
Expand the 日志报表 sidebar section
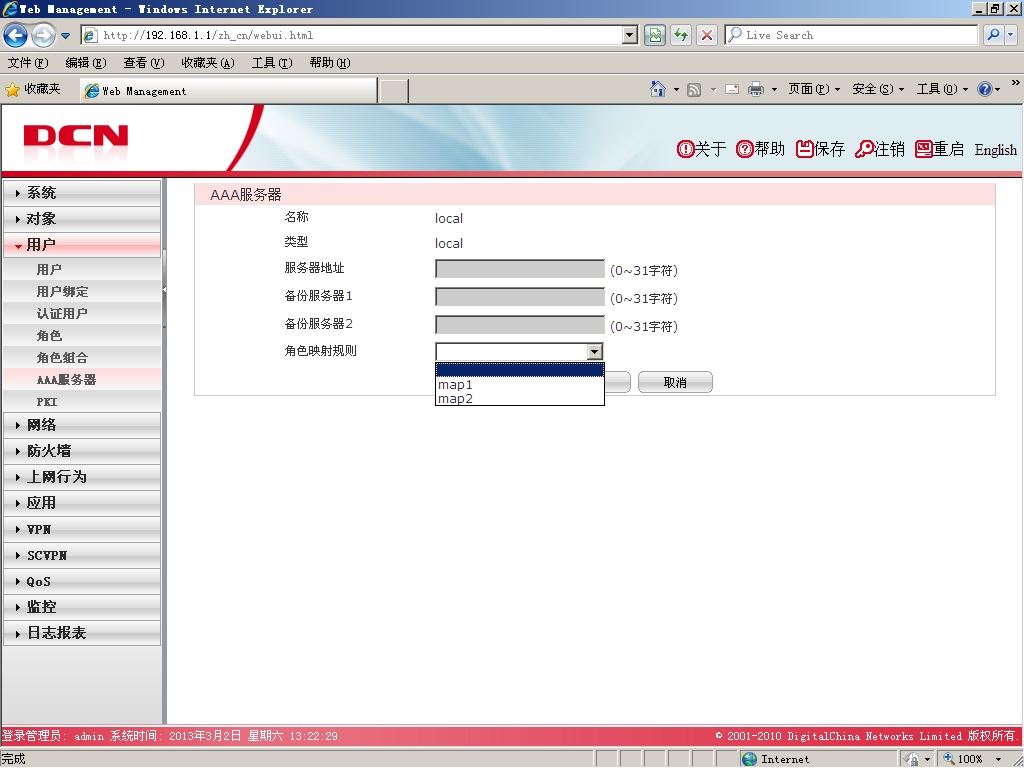(x=82, y=633)
